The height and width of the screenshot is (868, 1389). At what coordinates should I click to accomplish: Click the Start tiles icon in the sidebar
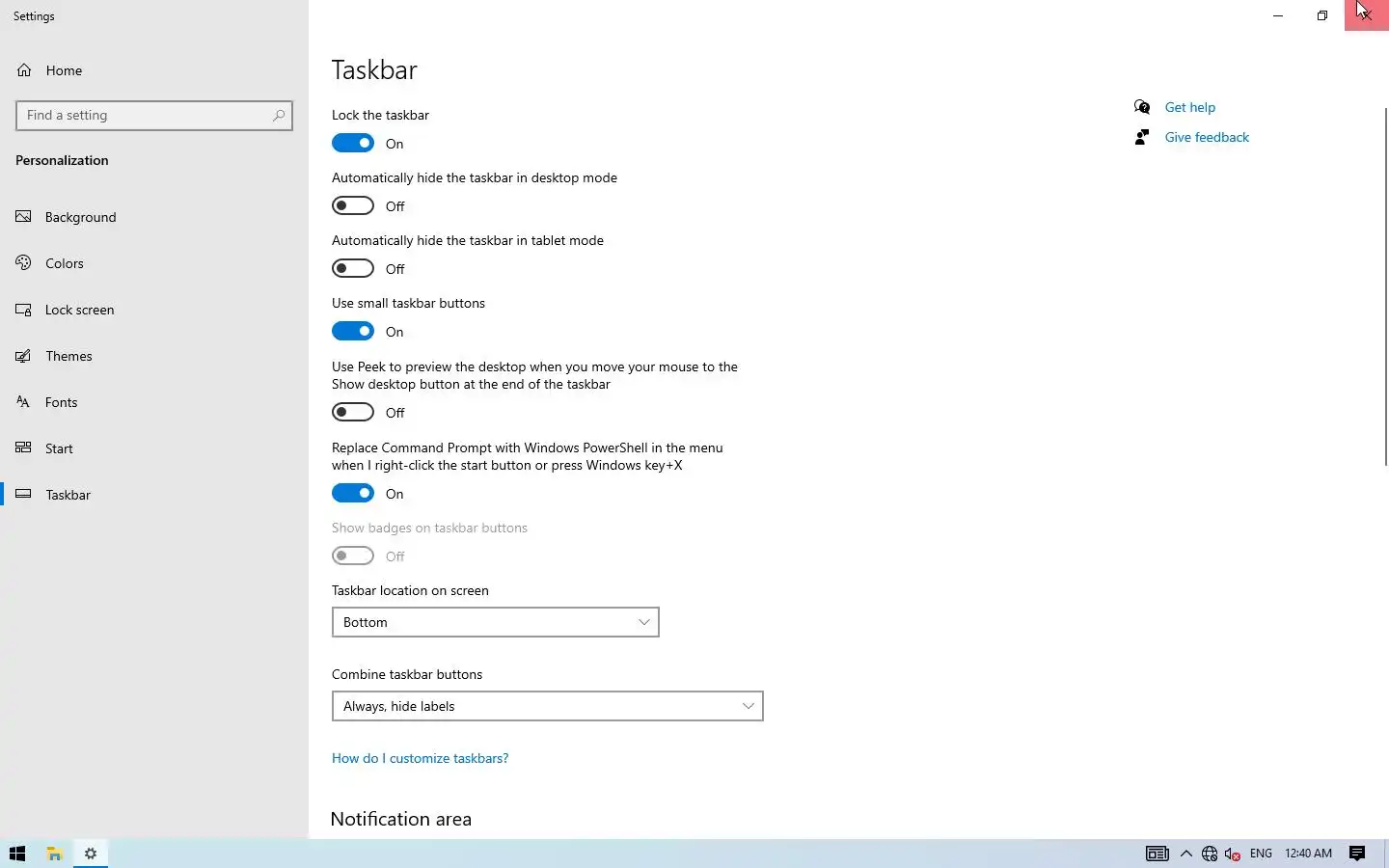click(x=24, y=448)
